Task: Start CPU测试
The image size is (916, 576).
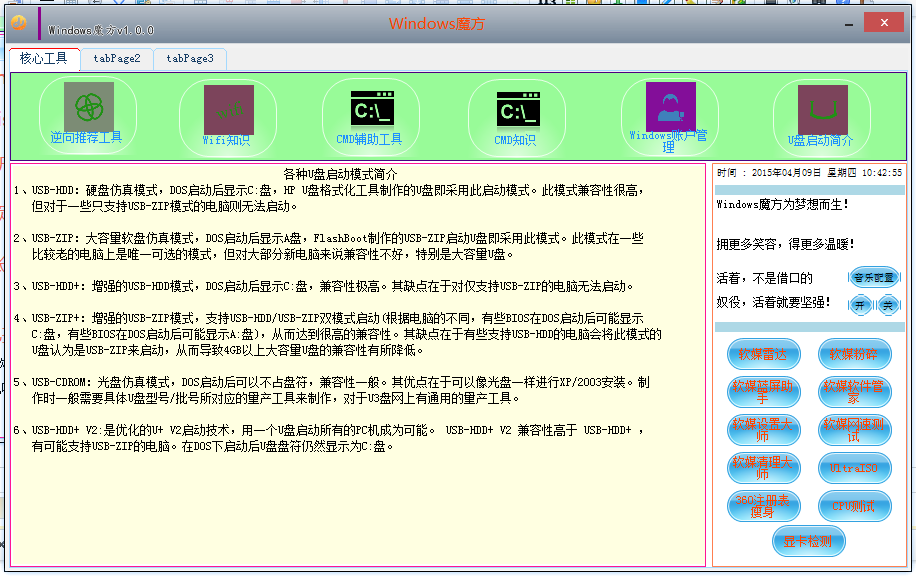Action: (854, 506)
